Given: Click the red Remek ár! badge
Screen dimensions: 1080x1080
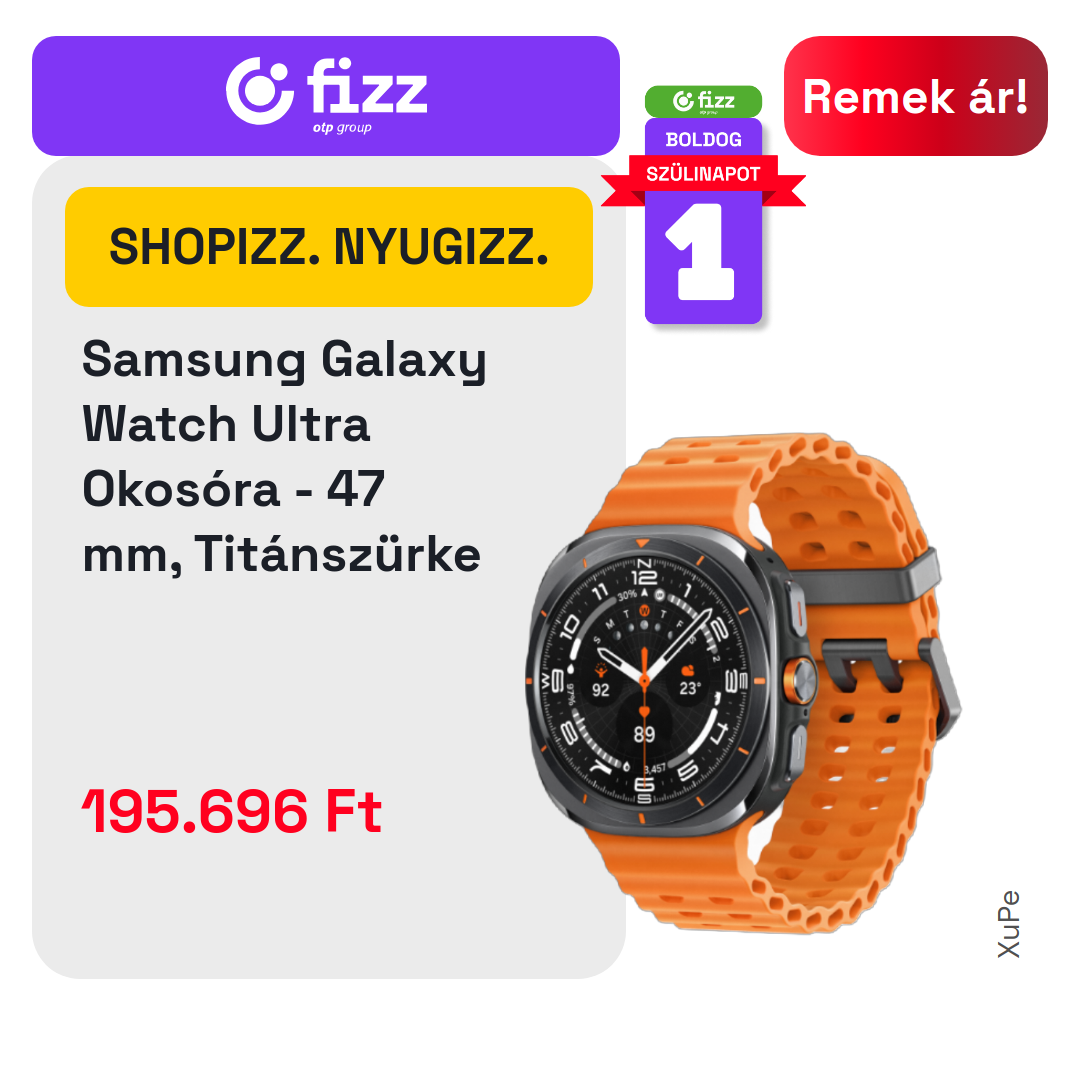Looking at the screenshot, I should coord(915,96).
